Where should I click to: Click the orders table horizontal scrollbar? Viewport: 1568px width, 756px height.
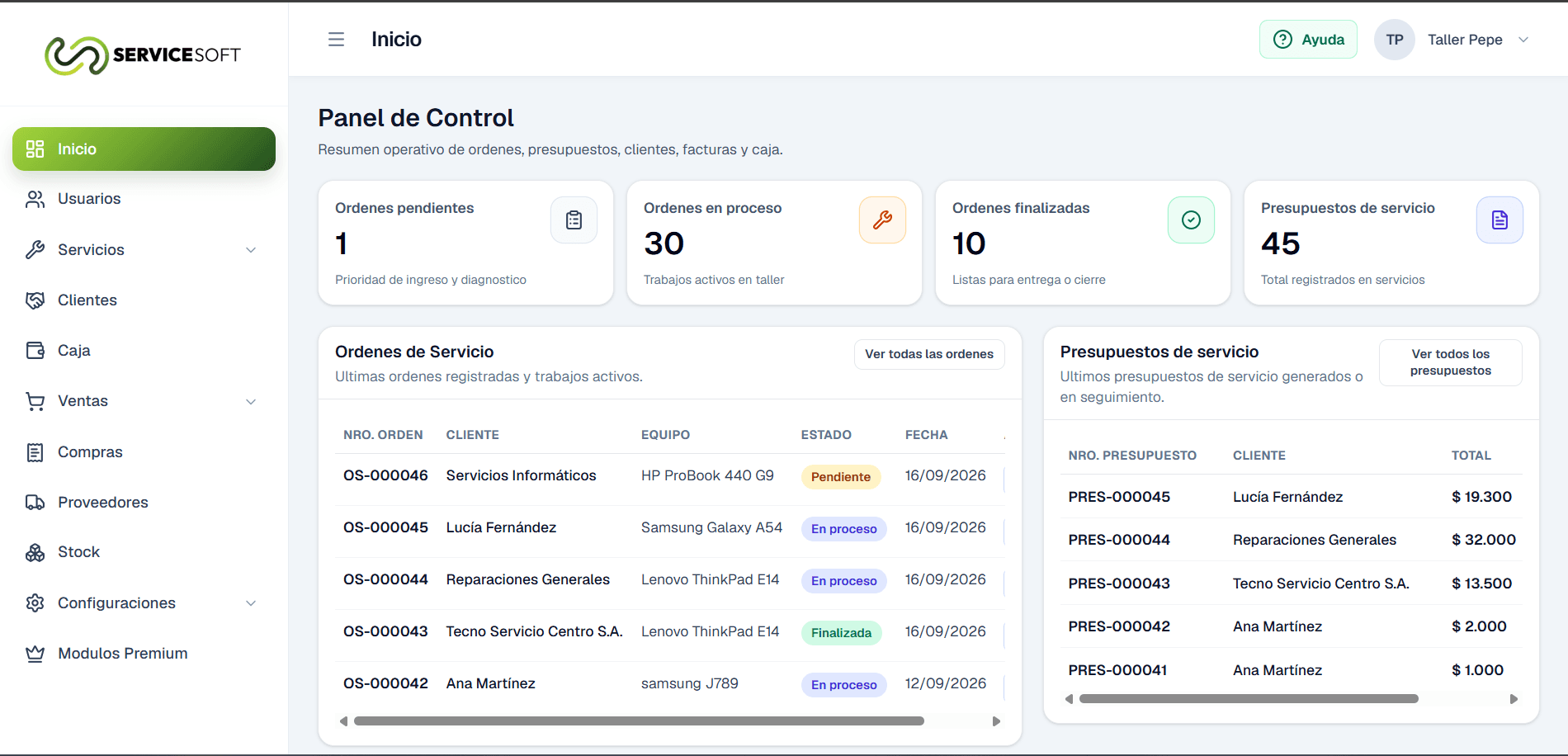pos(639,721)
